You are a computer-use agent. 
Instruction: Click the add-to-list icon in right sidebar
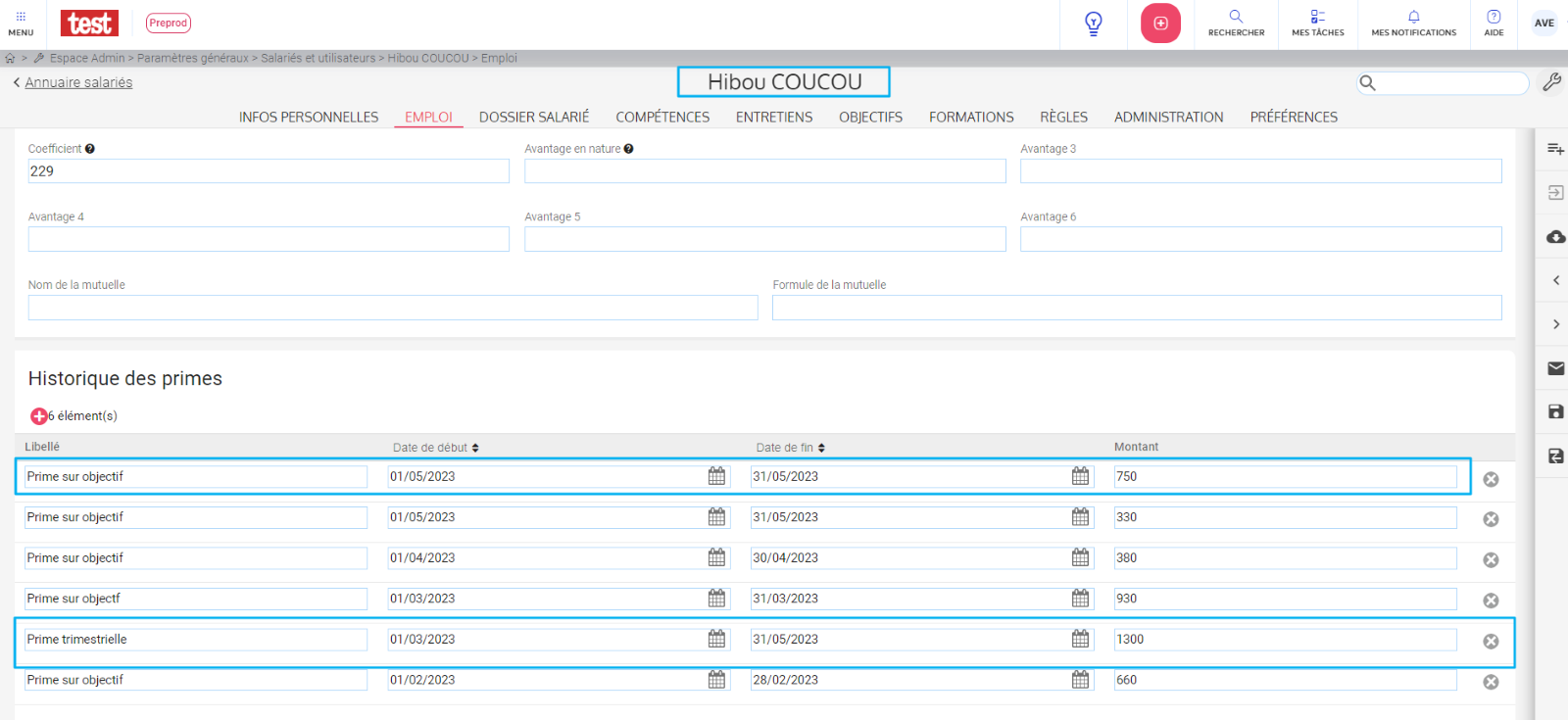click(1555, 149)
